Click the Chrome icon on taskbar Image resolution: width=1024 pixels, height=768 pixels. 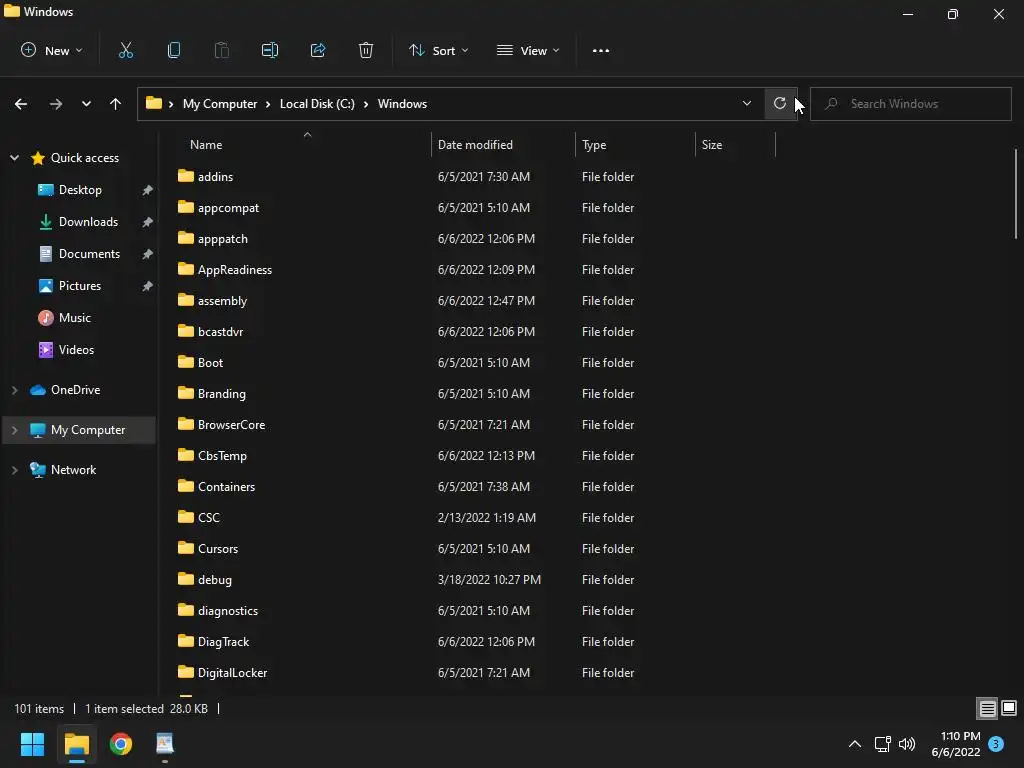click(121, 744)
